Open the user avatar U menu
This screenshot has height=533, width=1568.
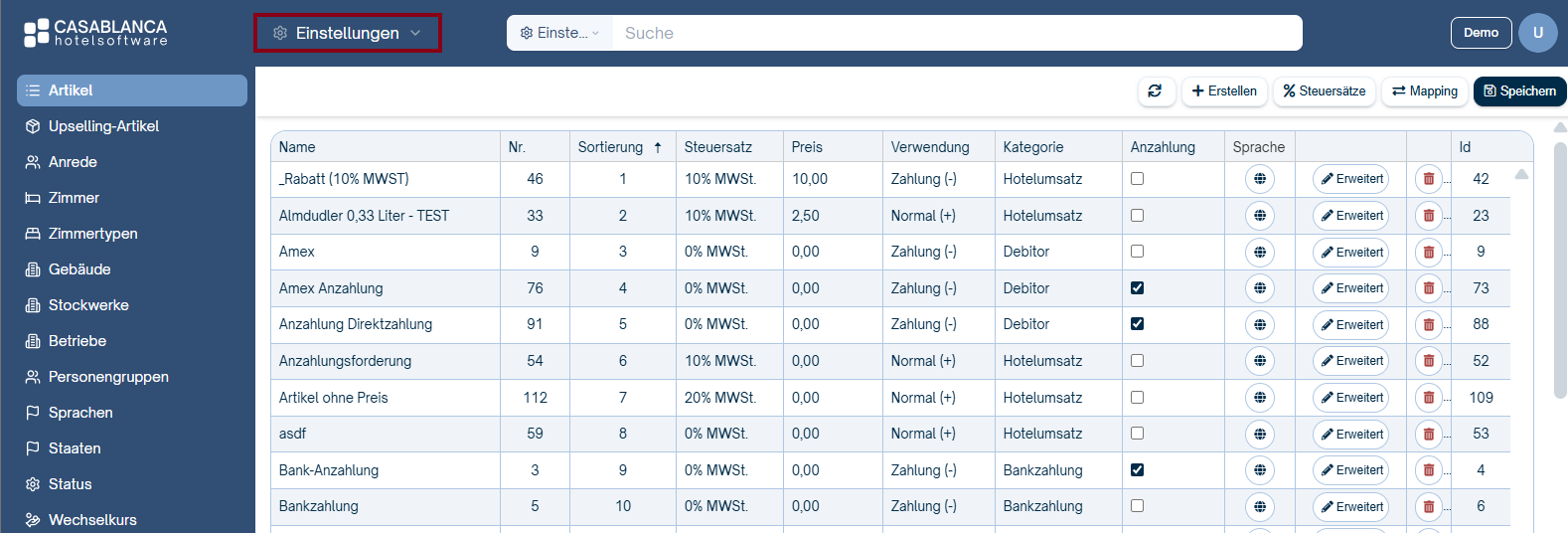click(1537, 33)
